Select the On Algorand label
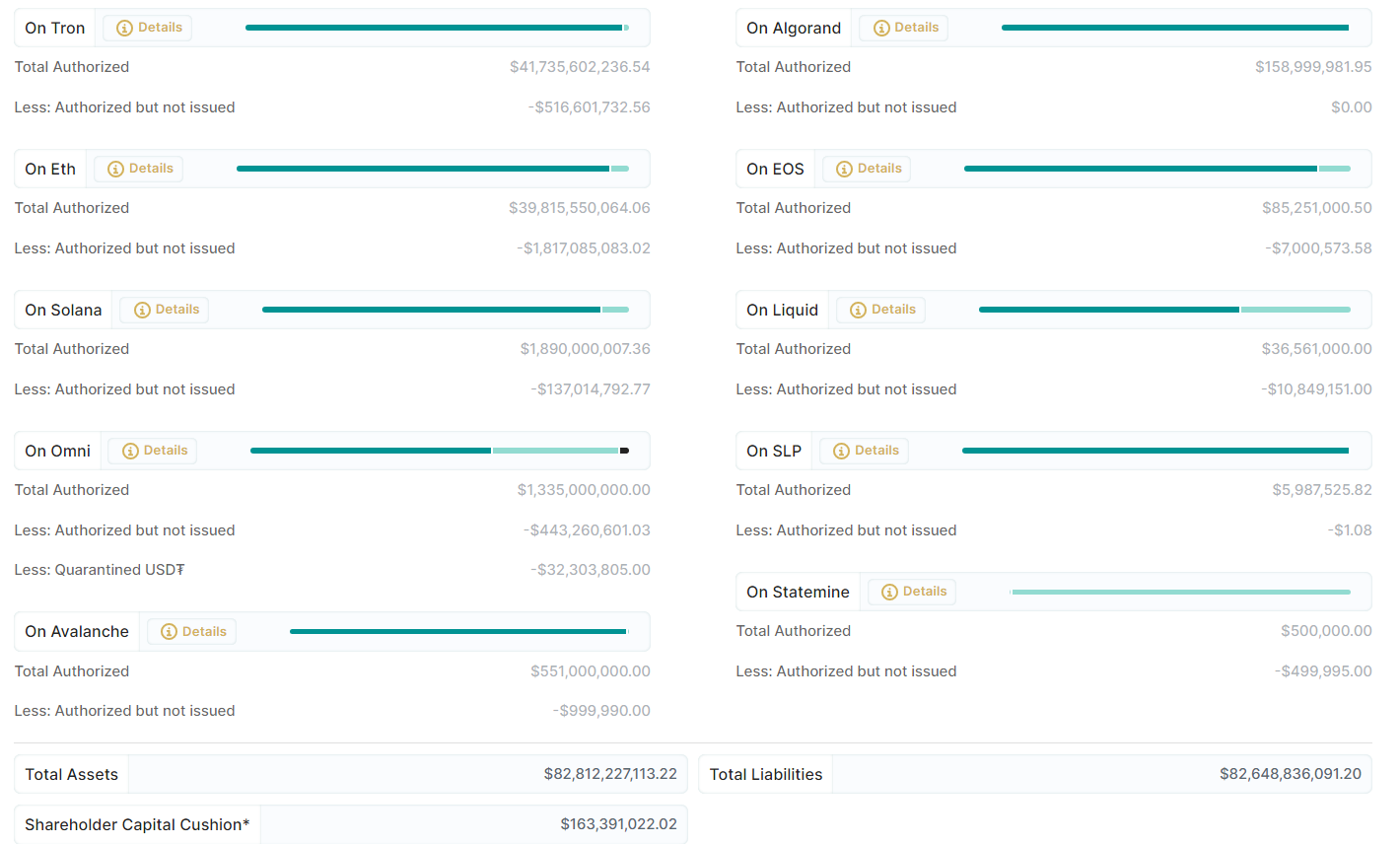Screen dimensions: 1400x844 point(794,28)
